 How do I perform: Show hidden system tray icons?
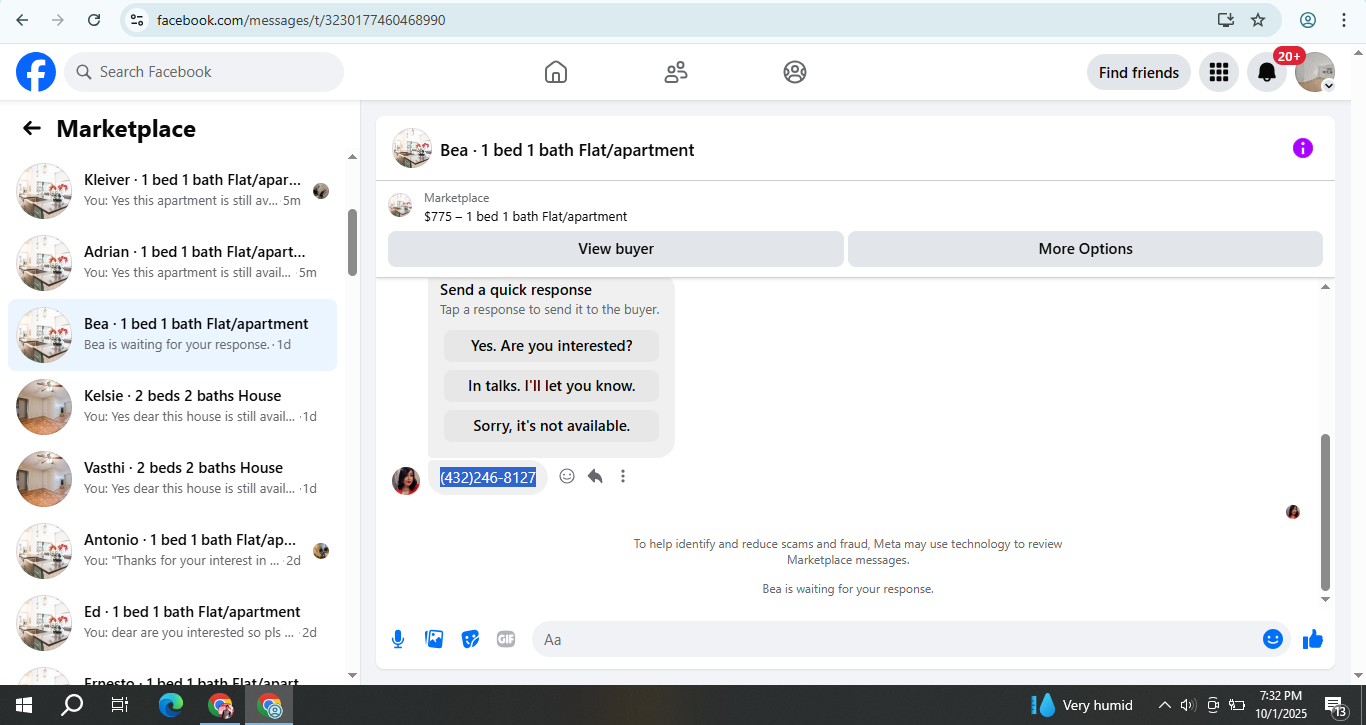tap(1165, 705)
